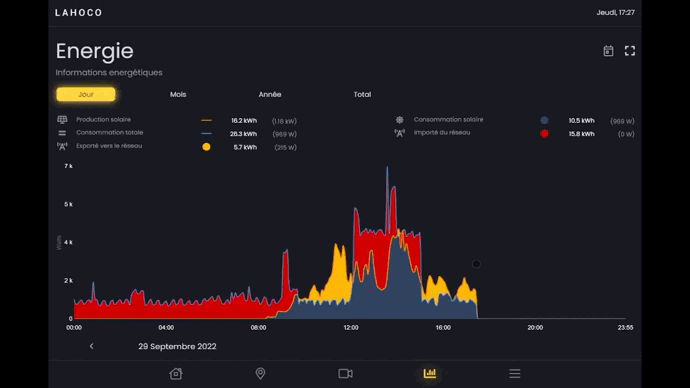690x388 pixels.
Task: Open the camera video icon
Action: click(345, 373)
